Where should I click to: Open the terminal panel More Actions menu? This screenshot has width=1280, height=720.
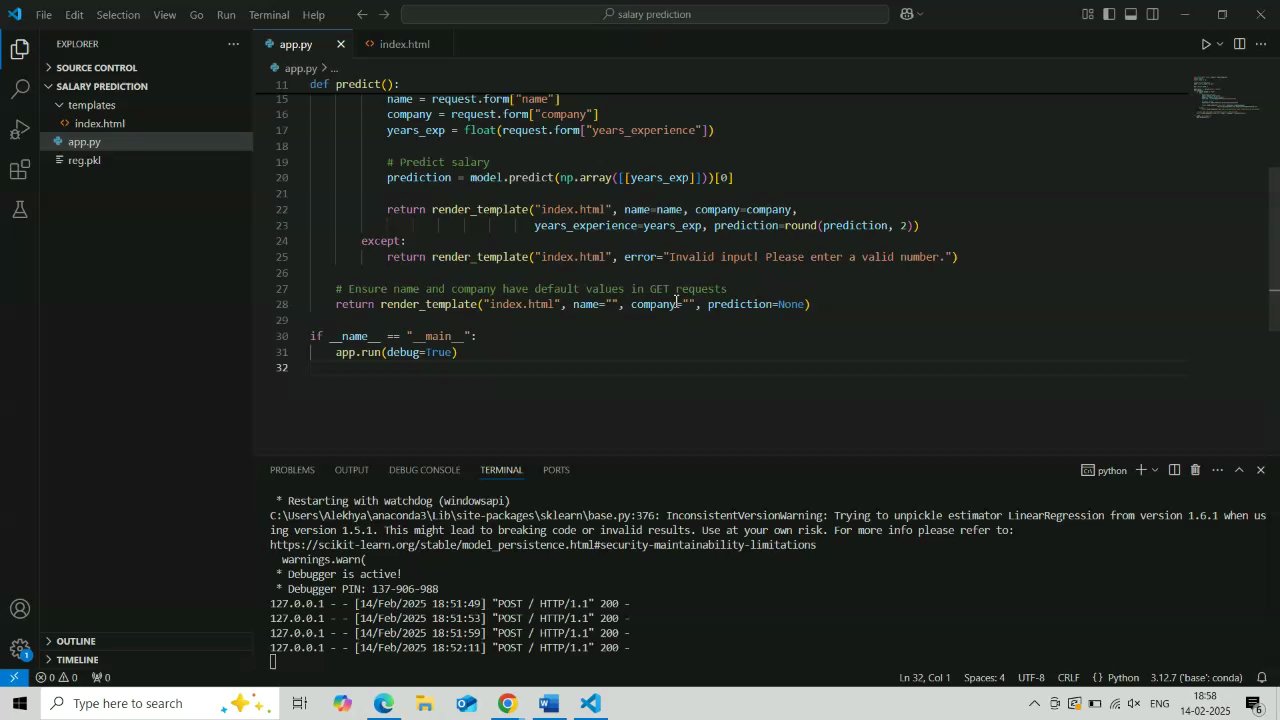1217,470
